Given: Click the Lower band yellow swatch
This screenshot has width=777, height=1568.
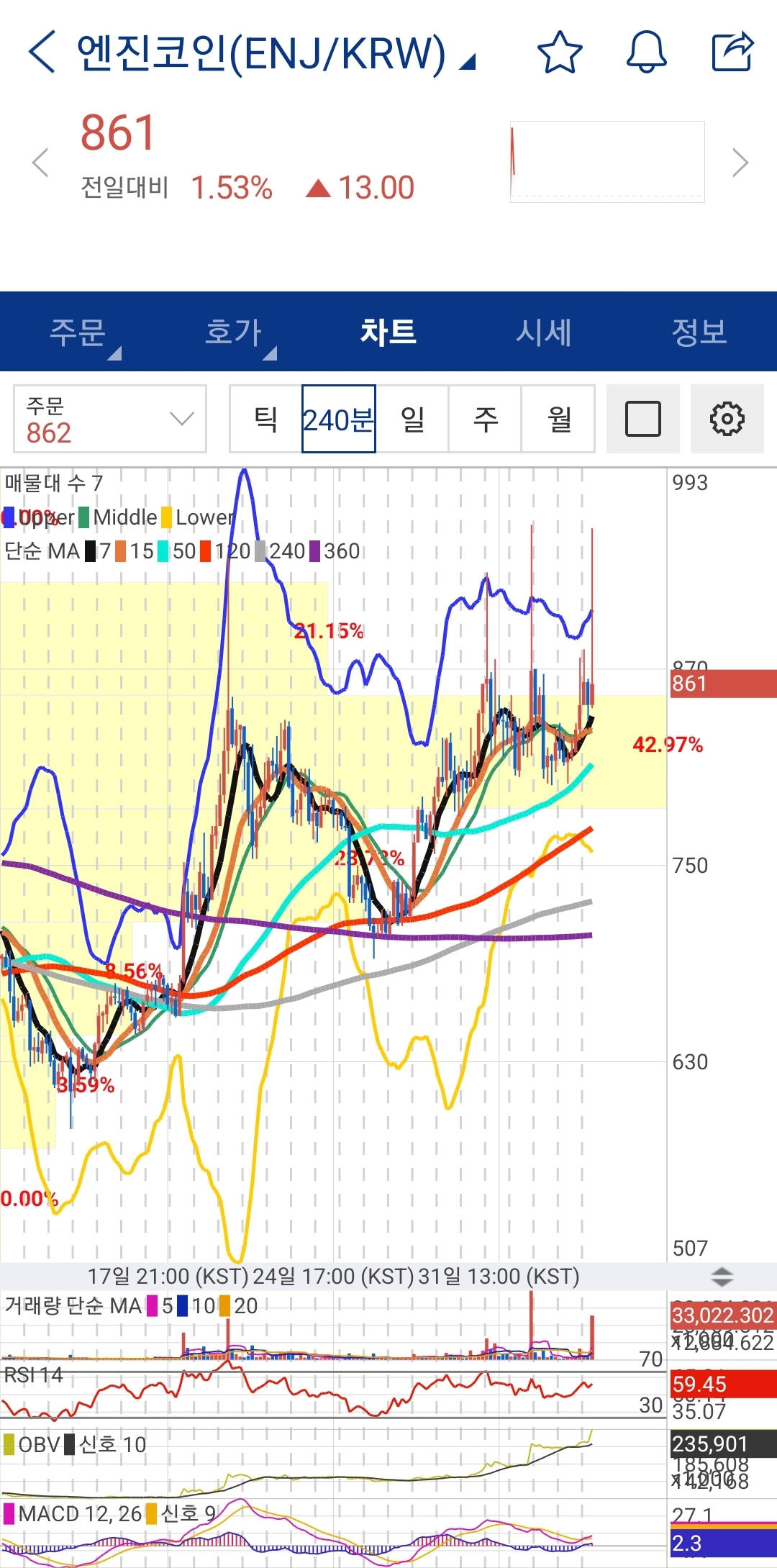Looking at the screenshot, I should pyautogui.click(x=166, y=517).
